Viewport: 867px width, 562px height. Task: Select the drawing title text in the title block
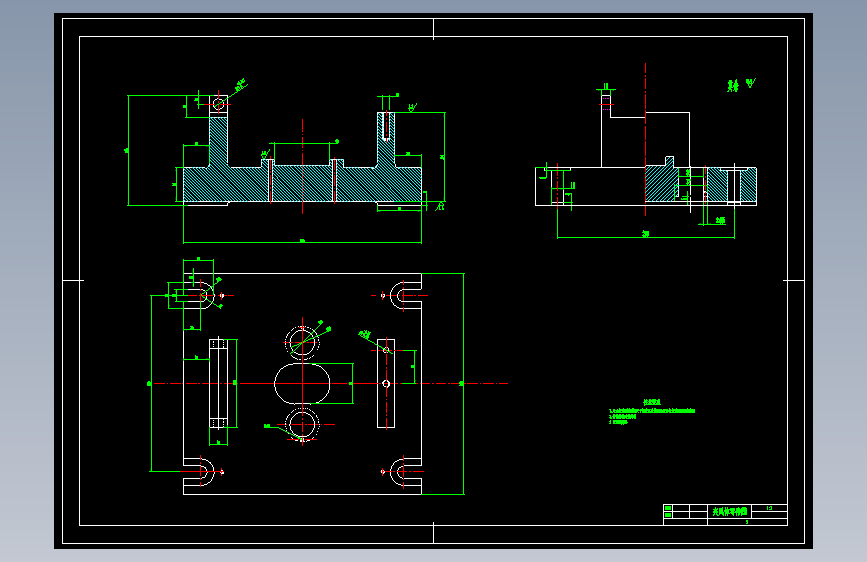729,512
